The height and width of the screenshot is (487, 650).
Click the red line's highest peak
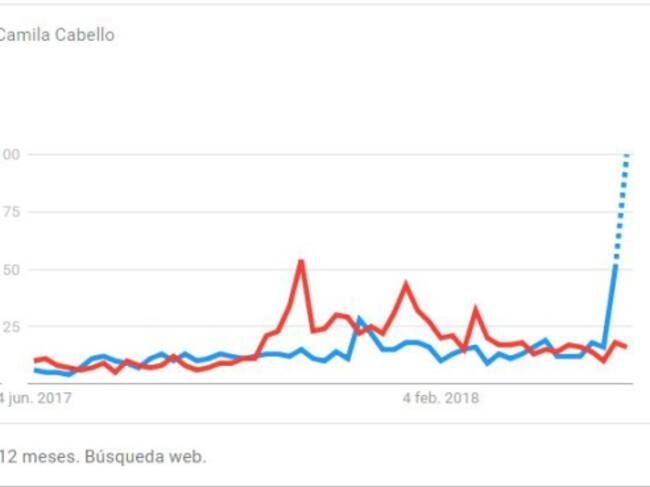coord(301,262)
